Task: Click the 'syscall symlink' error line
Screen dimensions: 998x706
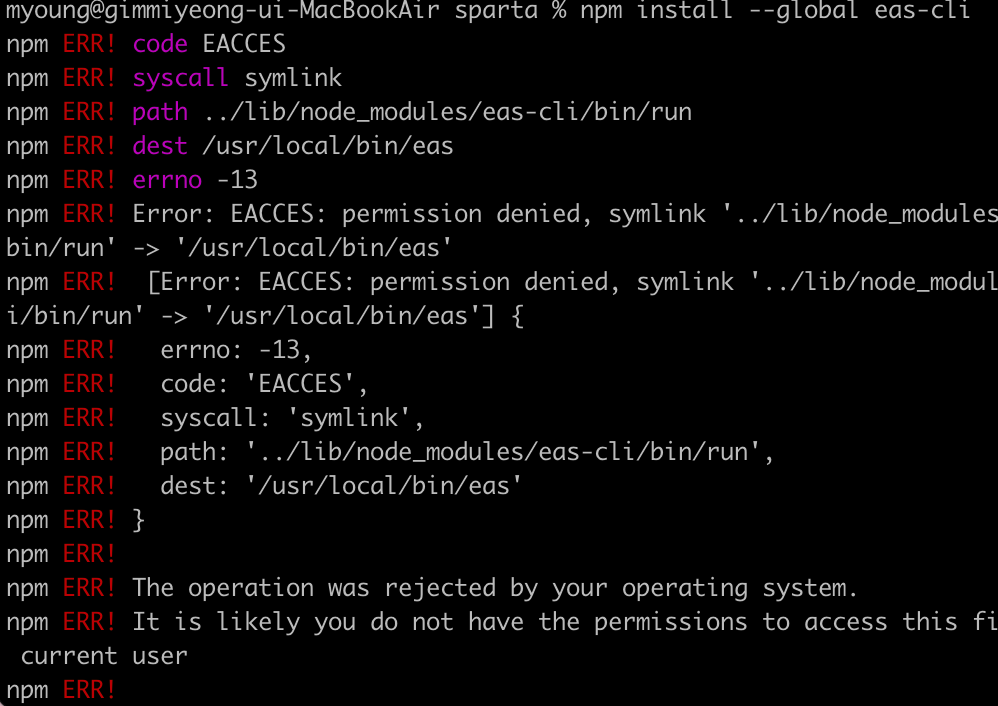Action: point(174,78)
